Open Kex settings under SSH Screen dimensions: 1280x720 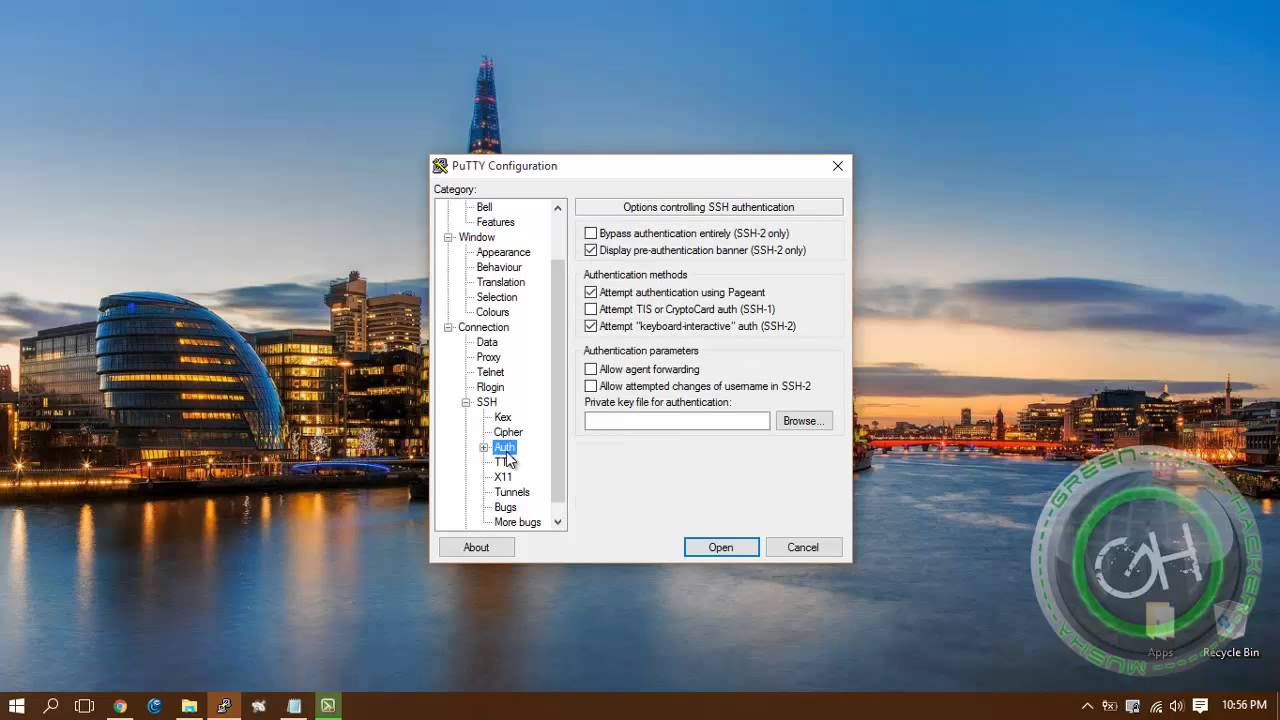502,417
